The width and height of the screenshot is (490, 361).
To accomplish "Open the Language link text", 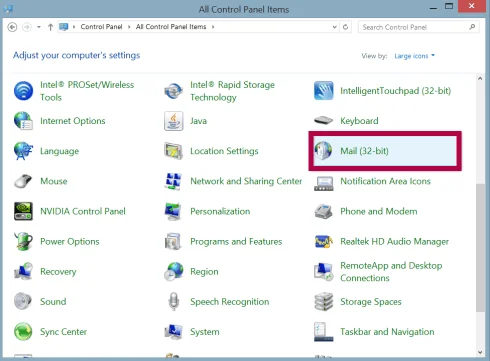I will 60,151.
